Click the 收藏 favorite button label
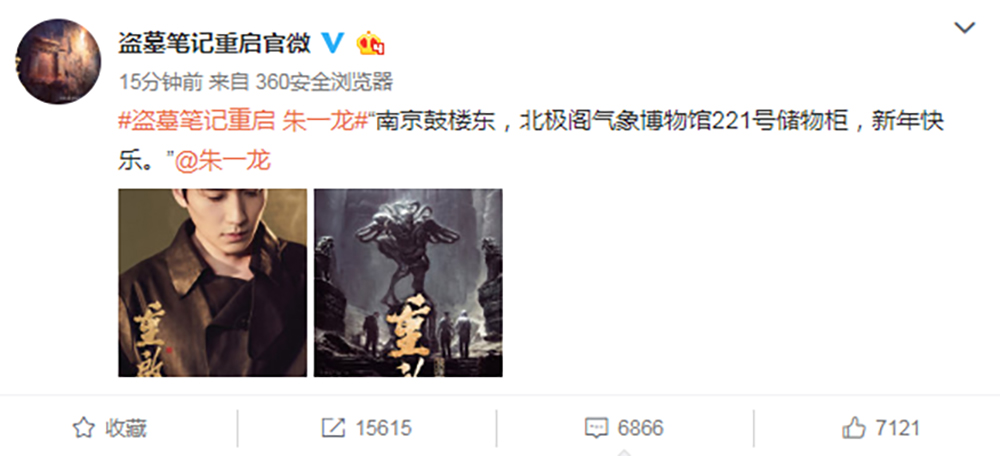 [x=126, y=428]
